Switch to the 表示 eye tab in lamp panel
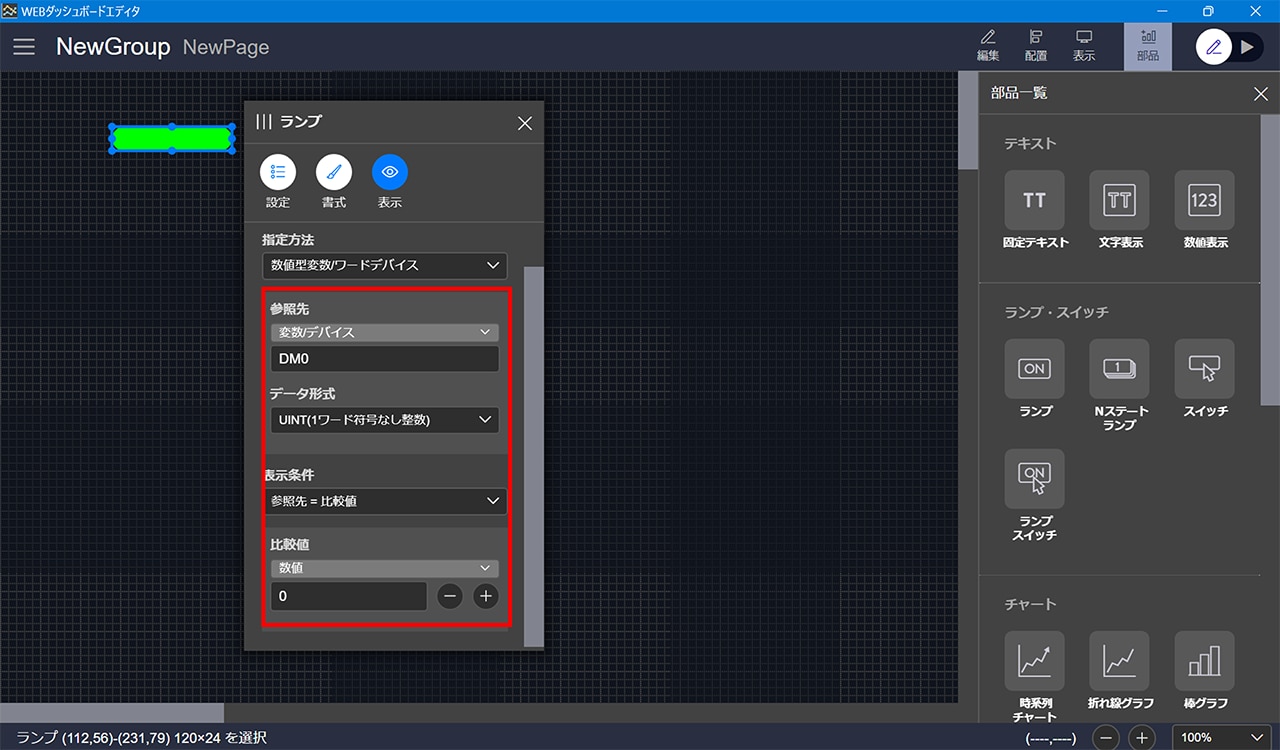The height and width of the screenshot is (750, 1280). [389, 173]
